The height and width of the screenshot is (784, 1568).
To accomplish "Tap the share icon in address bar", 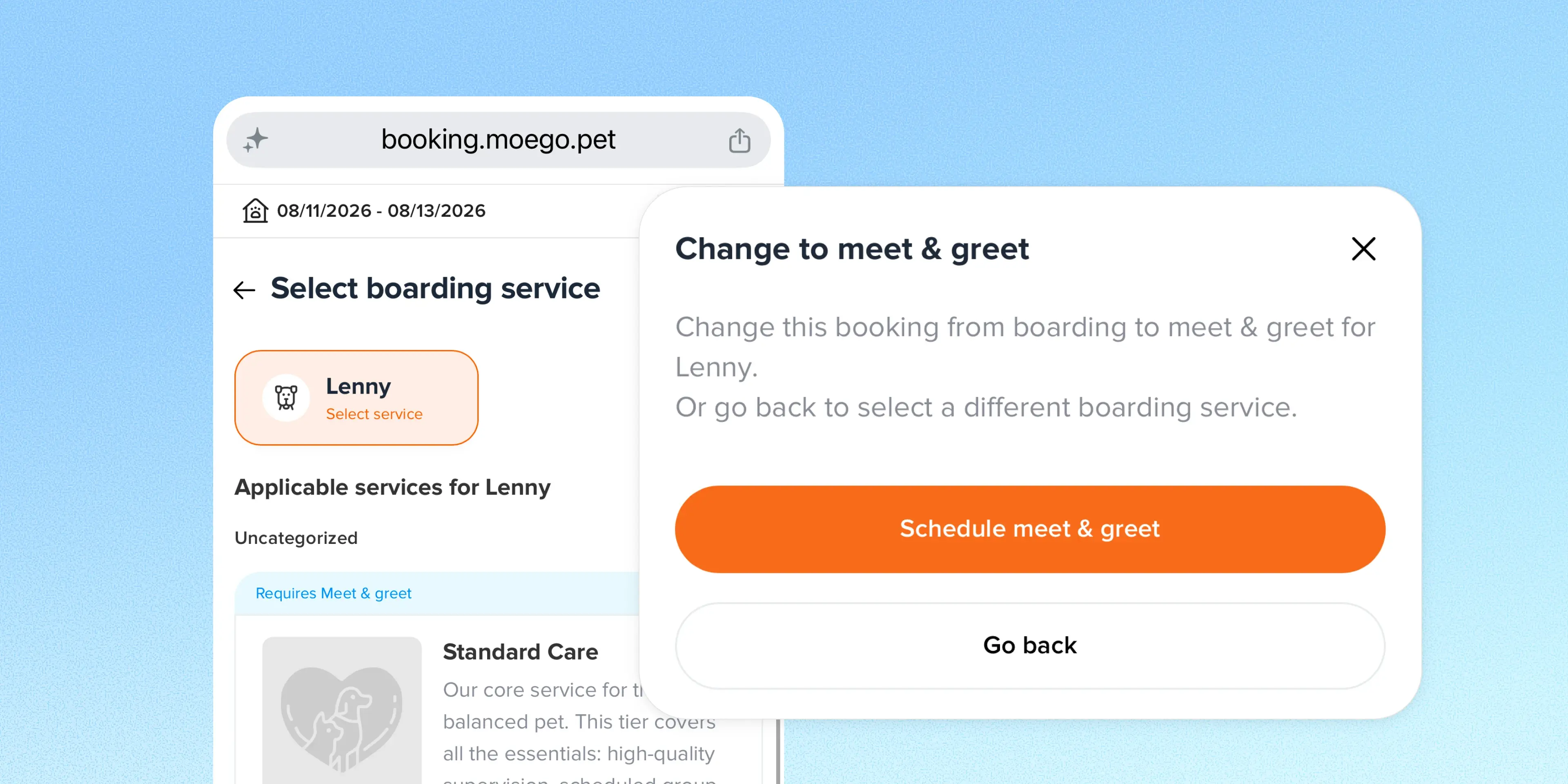I will click(x=739, y=140).
